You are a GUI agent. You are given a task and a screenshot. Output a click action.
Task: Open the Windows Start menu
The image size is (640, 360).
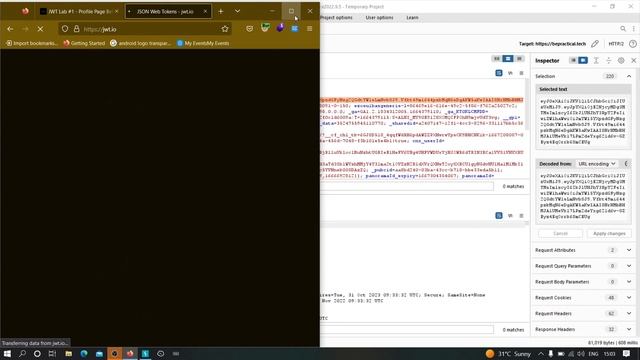pyautogui.click(x=7, y=353)
